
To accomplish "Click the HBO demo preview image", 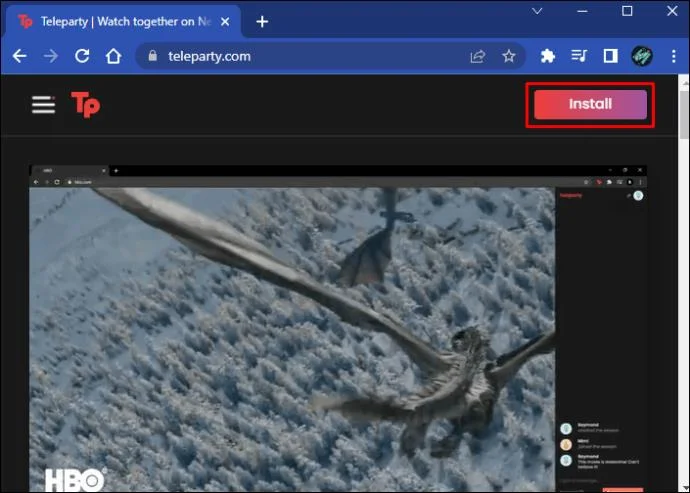I will click(x=338, y=328).
